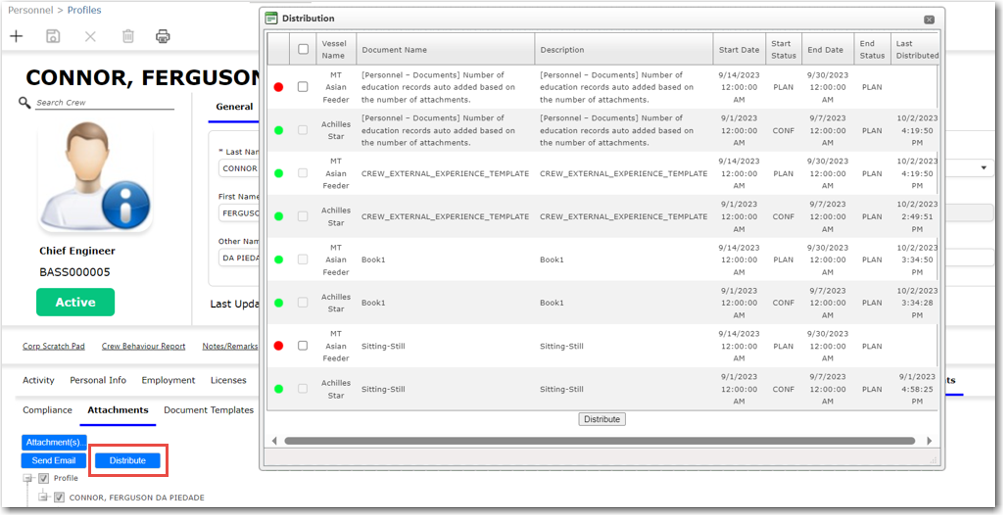Close the Distribution dialog
1003x515 pixels.
tap(929, 19)
